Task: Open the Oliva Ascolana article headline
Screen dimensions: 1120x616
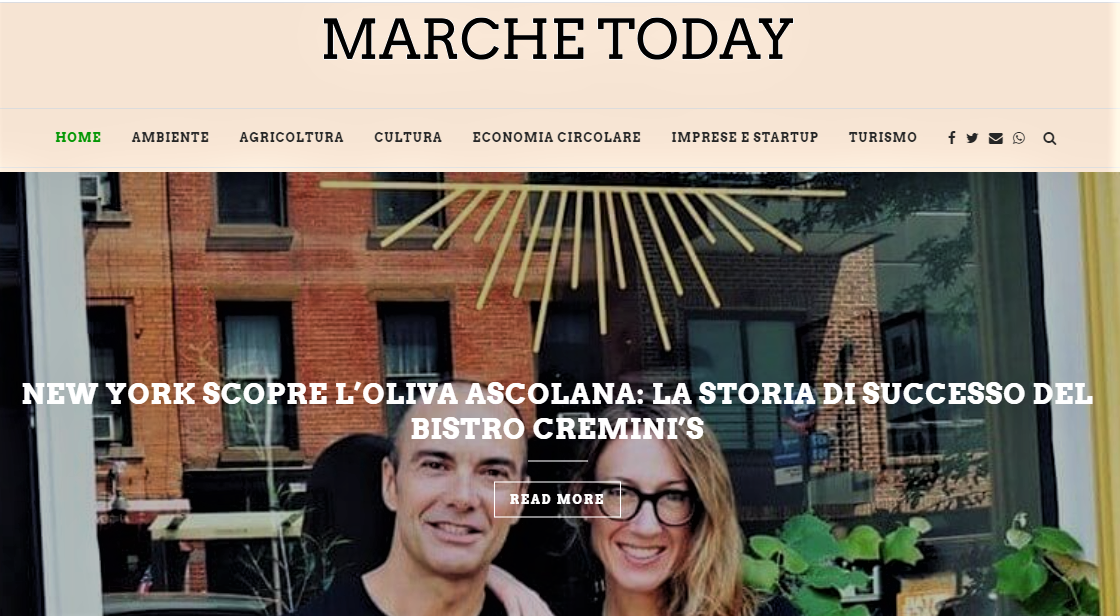Action: point(557,411)
